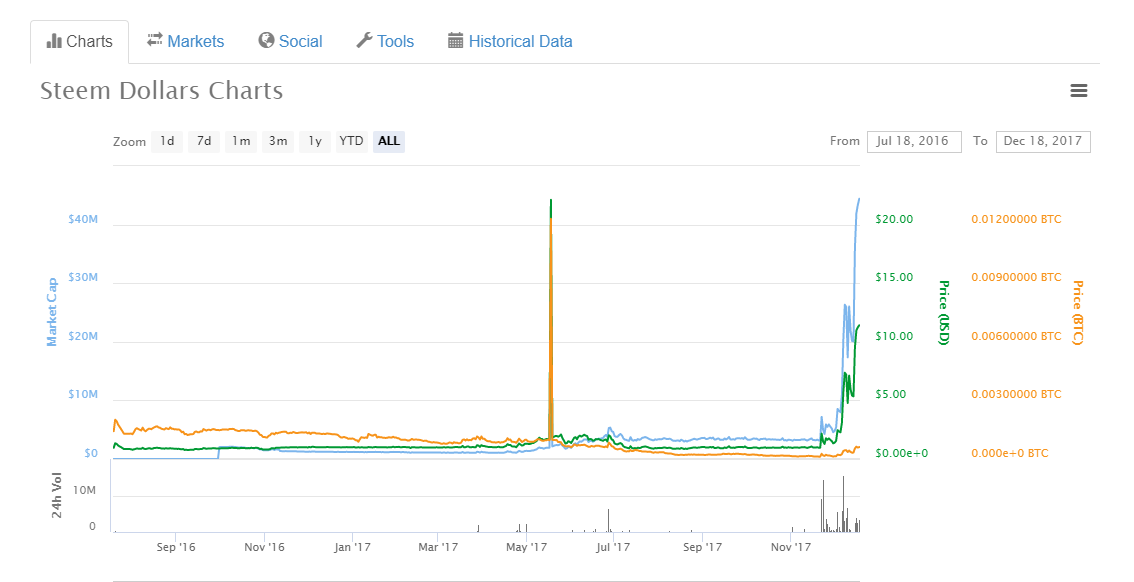Click the 0.01200000 BTC tick label
Viewport: 1134px width, 582px height.
click(x=1016, y=219)
